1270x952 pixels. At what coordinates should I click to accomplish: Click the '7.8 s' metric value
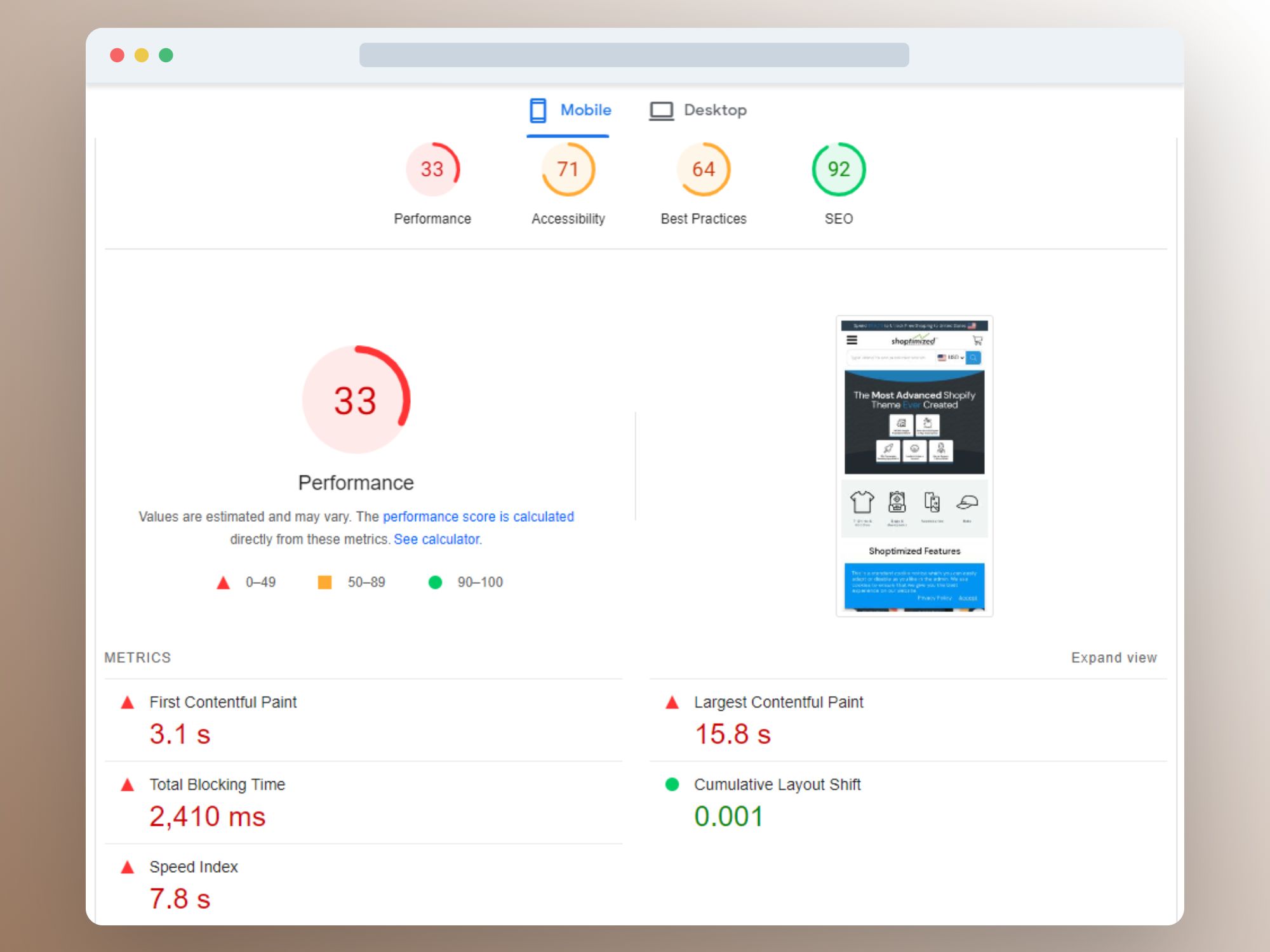(180, 899)
